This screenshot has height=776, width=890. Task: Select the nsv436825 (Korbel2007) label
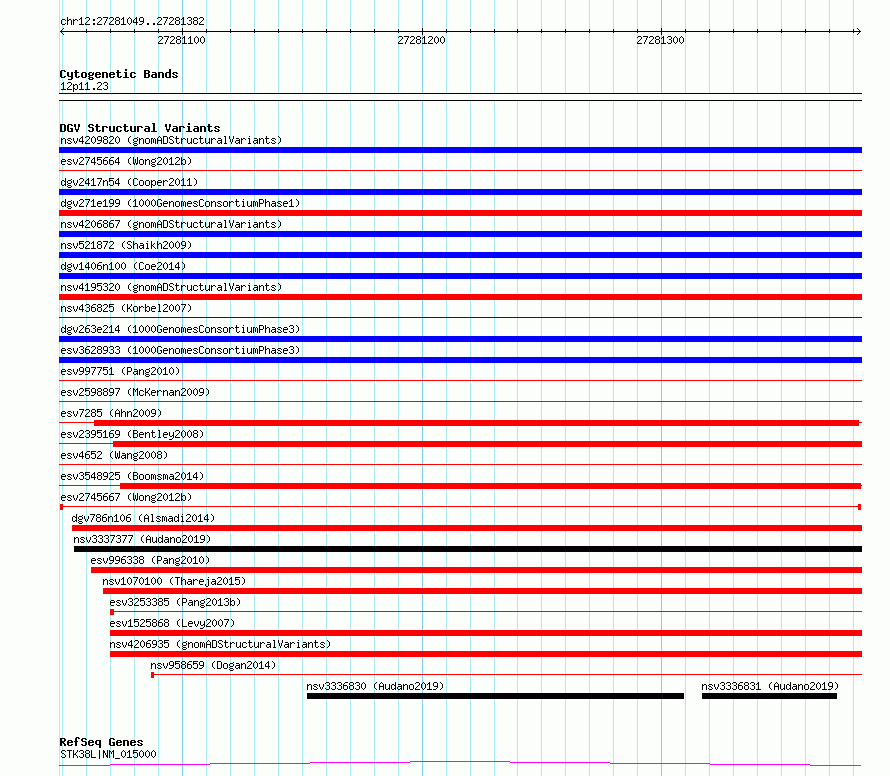126,308
